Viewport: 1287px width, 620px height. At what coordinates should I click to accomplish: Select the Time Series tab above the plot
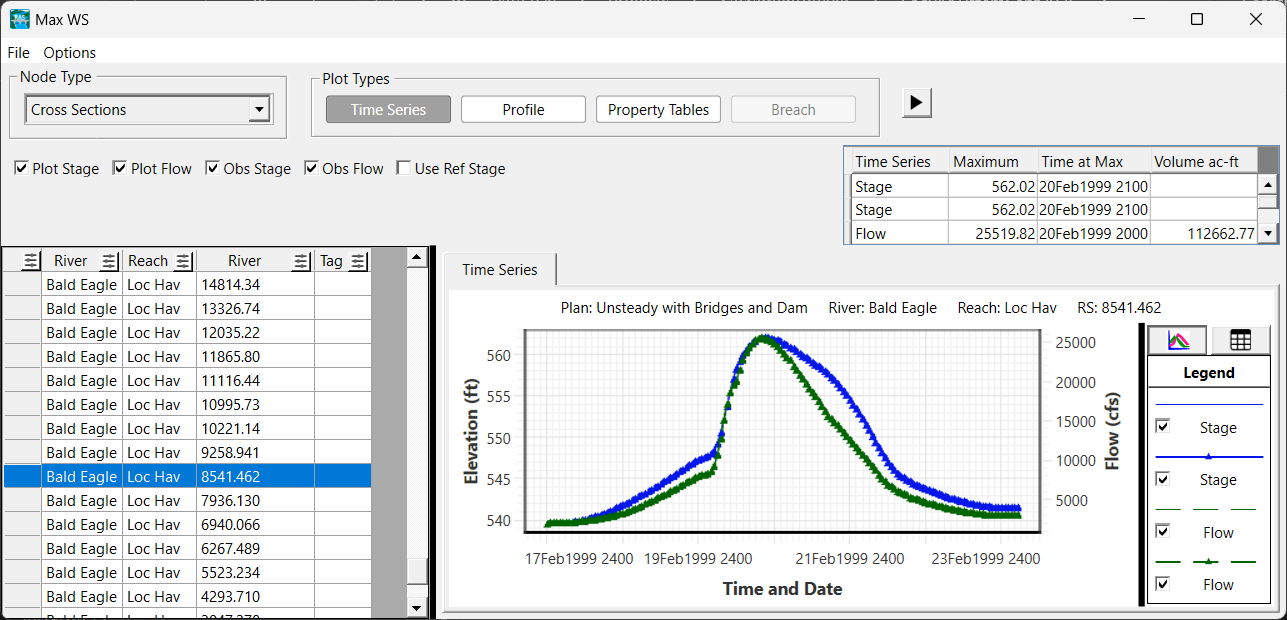click(500, 270)
